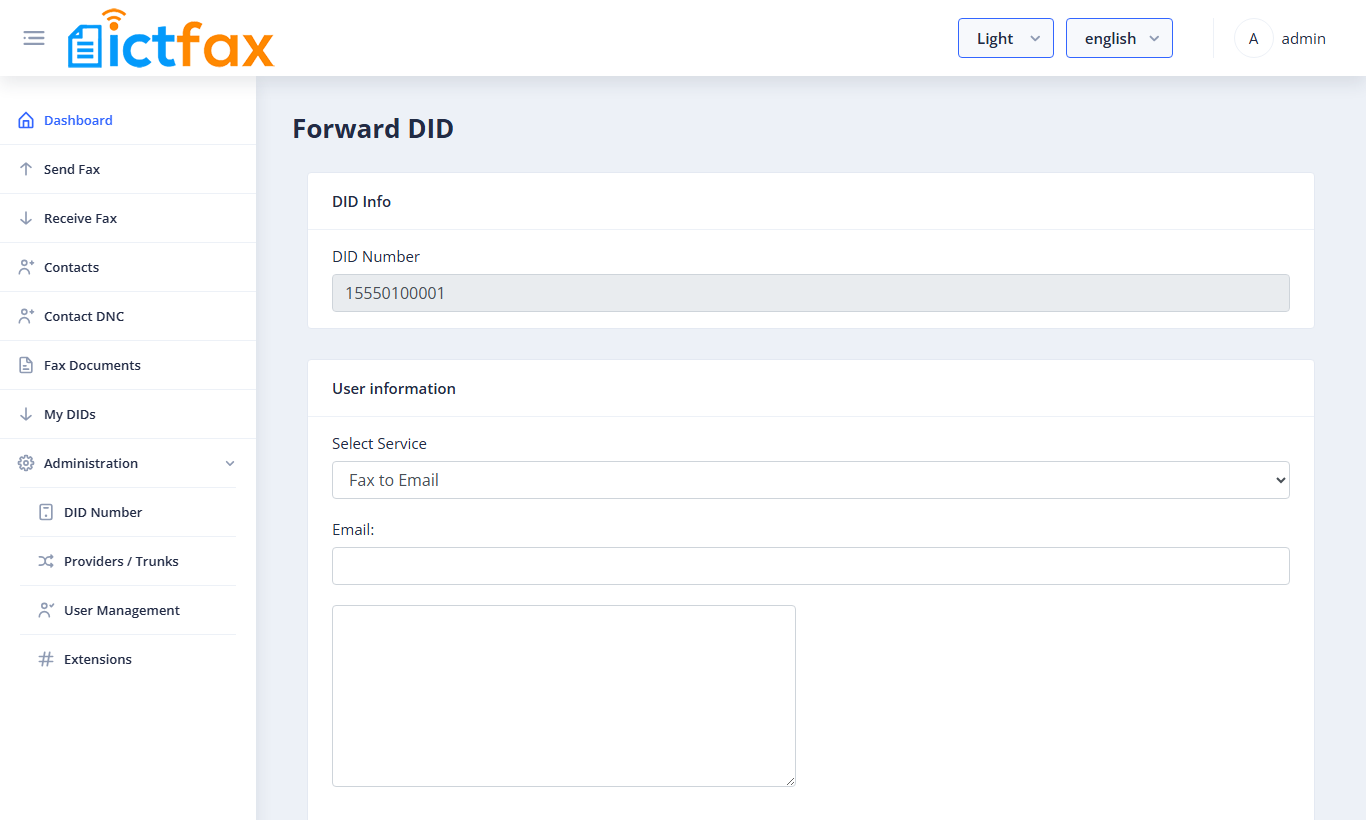Click the User Management person-check icon
The height and width of the screenshot is (820, 1366).
click(46, 610)
